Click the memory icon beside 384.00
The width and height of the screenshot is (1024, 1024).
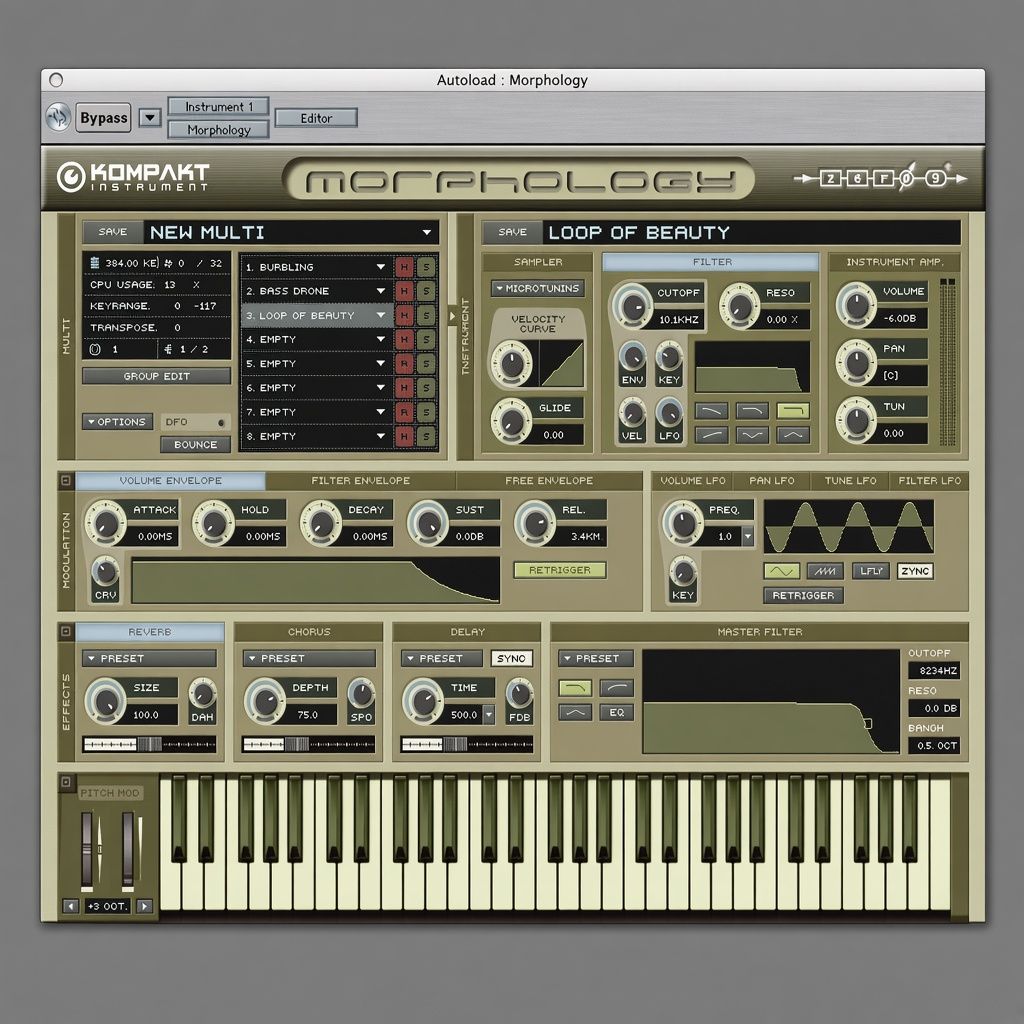(x=95, y=263)
